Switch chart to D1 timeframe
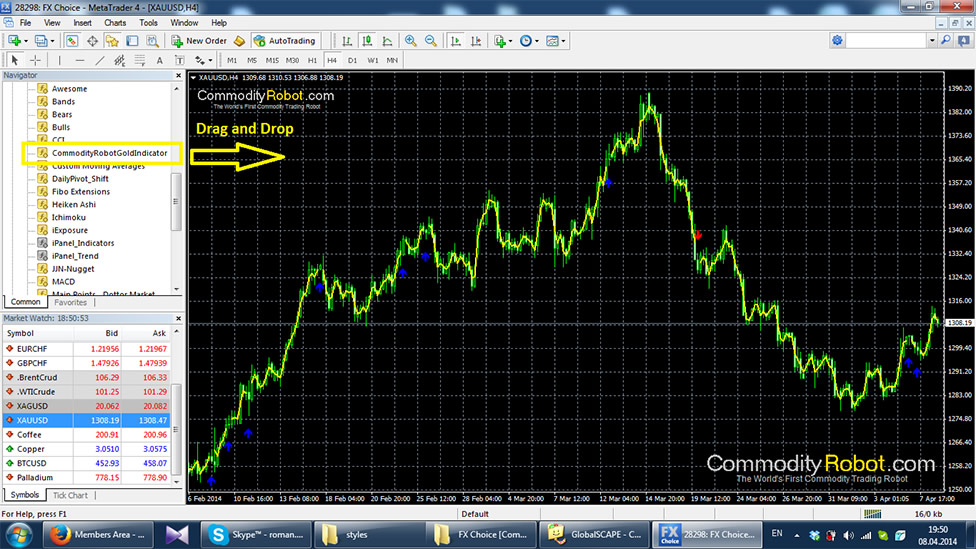976x549 pixels. coord(352,60)
